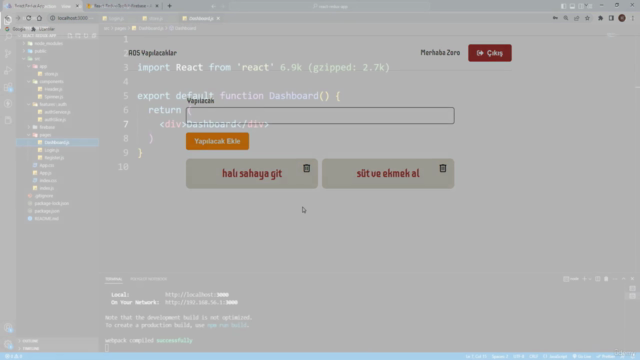Switch to the Dashboard.js editor tab
Viewport: 640px width, 360px height.
[201, 18]
